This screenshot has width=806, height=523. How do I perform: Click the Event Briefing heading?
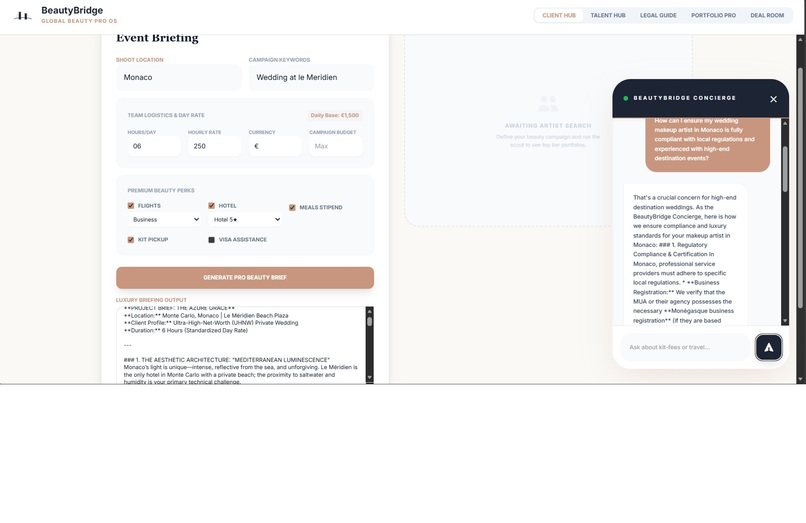click(x=157, y=38)
